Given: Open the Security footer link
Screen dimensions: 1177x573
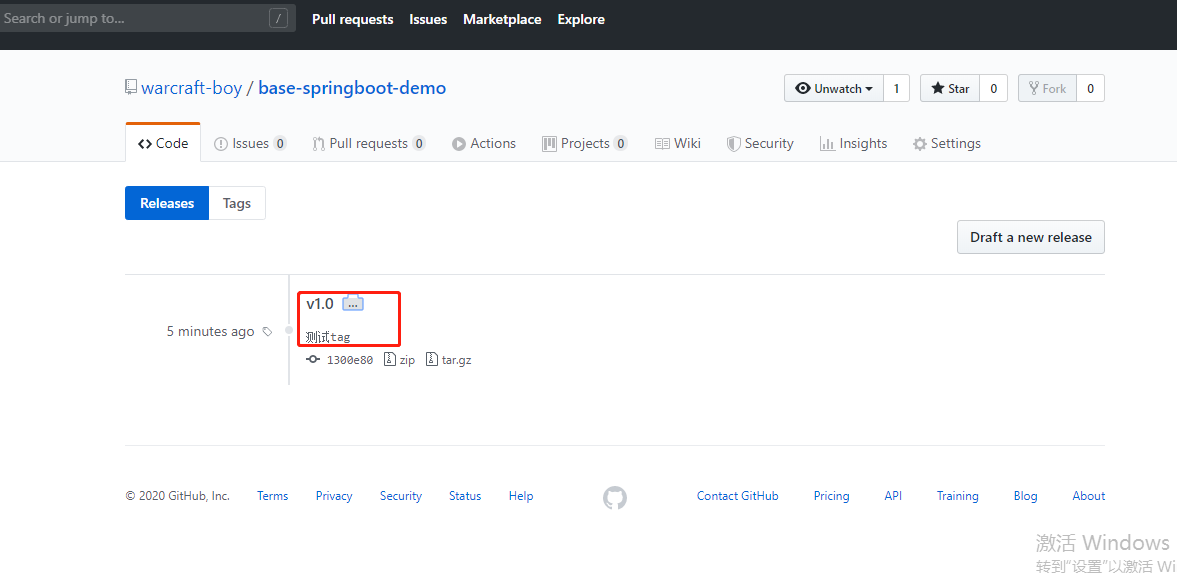Looking at the screenshot, I should tap(401, 496).
